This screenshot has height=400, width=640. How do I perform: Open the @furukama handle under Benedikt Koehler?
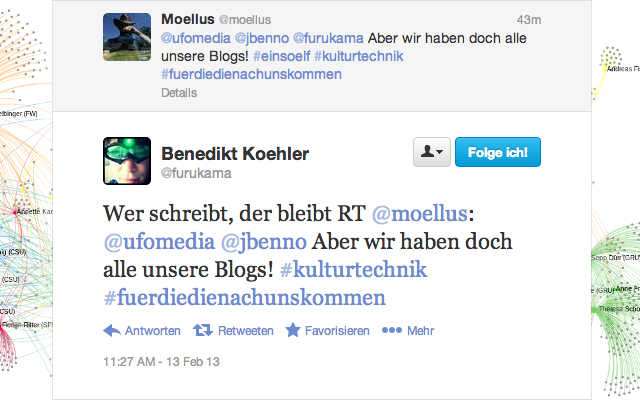tap(196, 173)
